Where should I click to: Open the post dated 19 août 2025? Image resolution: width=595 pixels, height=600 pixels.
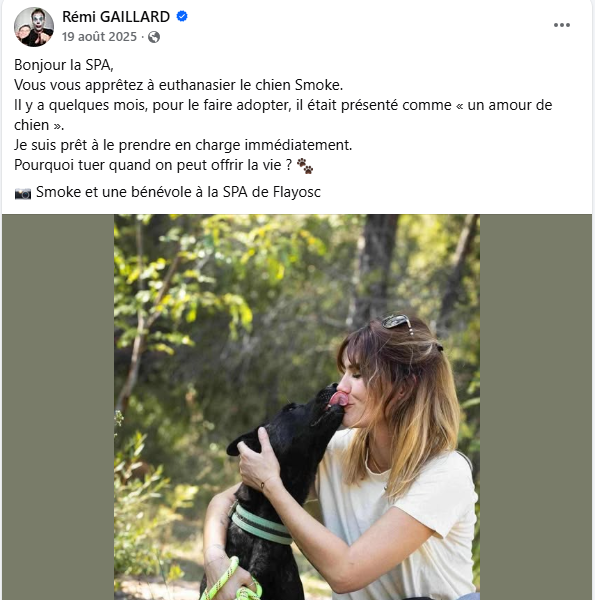(x=99, y=37)
